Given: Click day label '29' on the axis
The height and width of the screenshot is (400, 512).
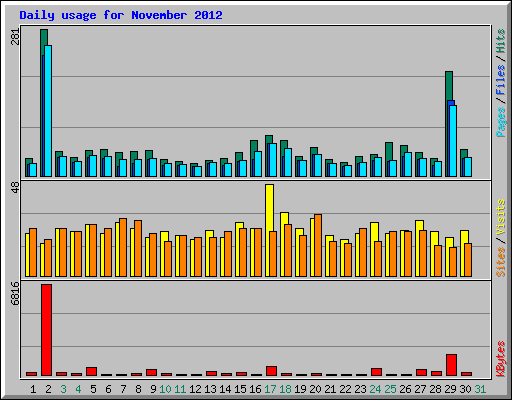Looking at the screenshot, I should coord(450,389).
